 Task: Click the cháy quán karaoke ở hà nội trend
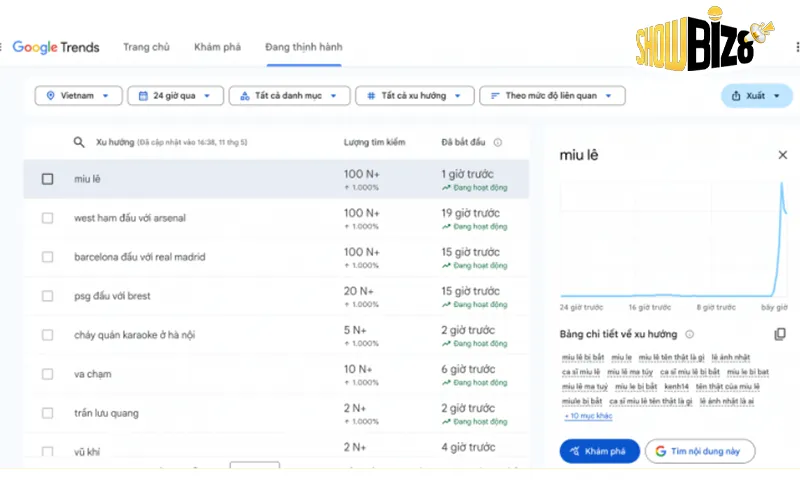click(135, 335)
